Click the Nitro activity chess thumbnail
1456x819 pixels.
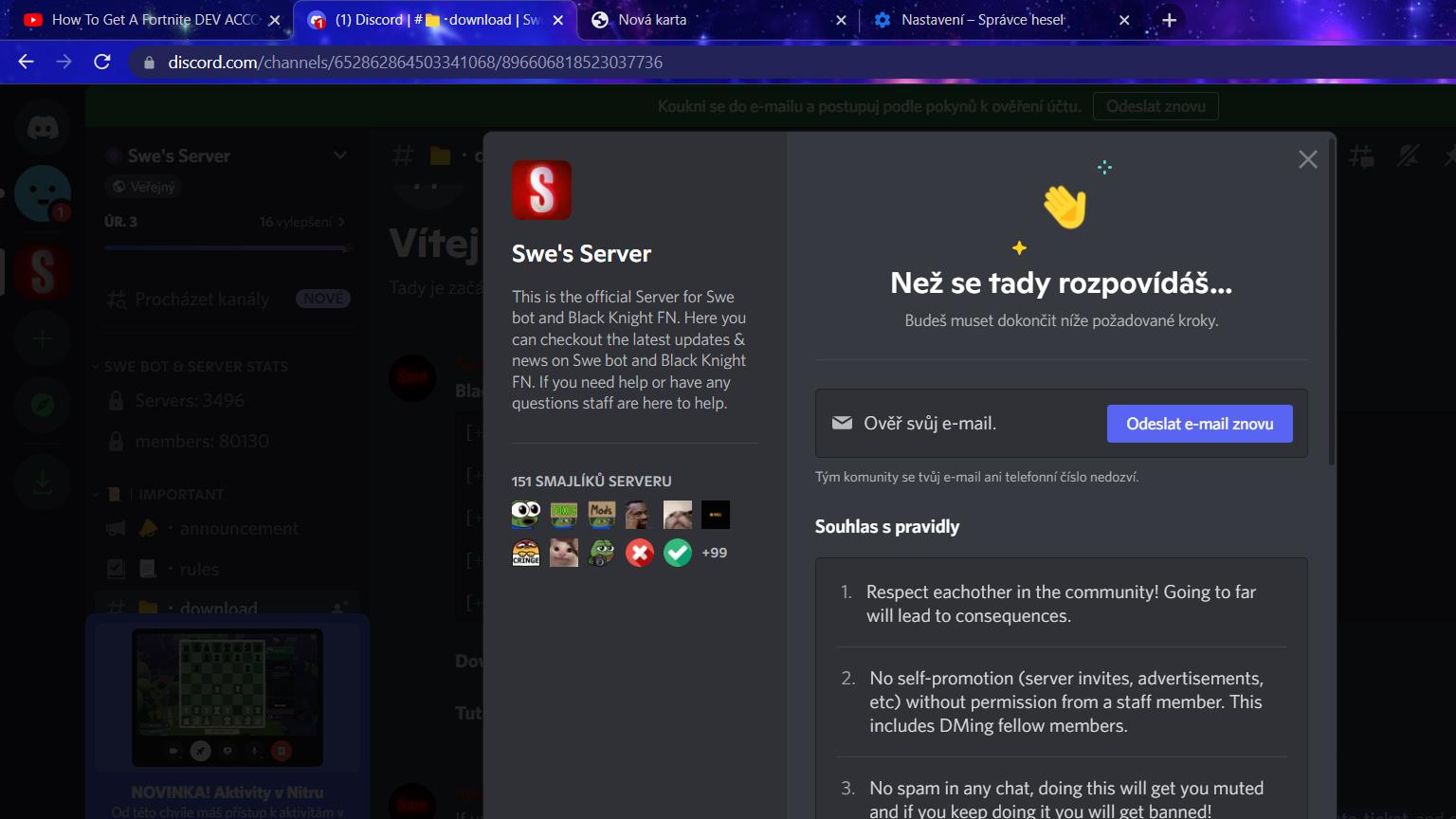coord(227,697)
